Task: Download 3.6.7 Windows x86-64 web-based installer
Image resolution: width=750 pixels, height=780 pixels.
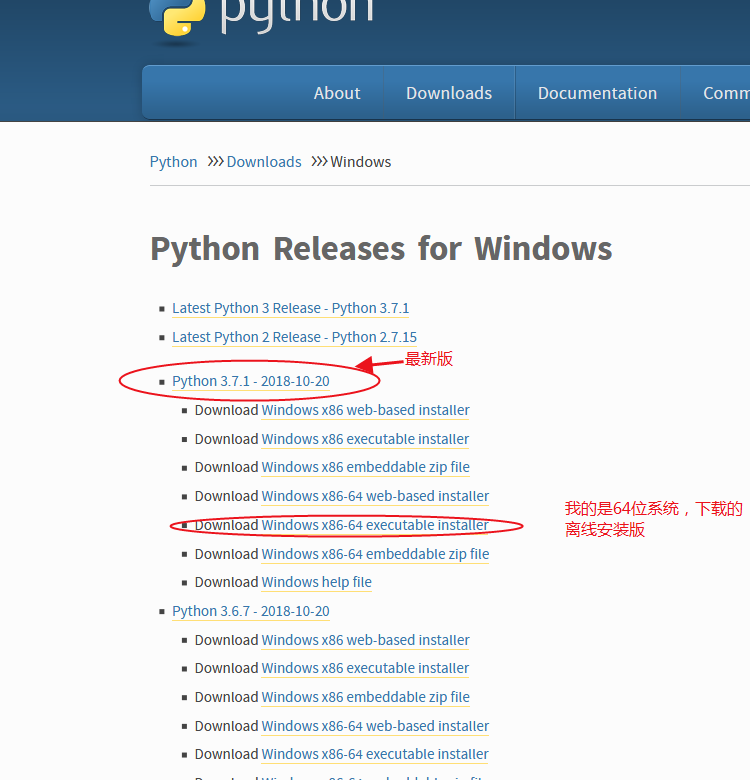Action: pyautogui.click(x=375, y=726)
